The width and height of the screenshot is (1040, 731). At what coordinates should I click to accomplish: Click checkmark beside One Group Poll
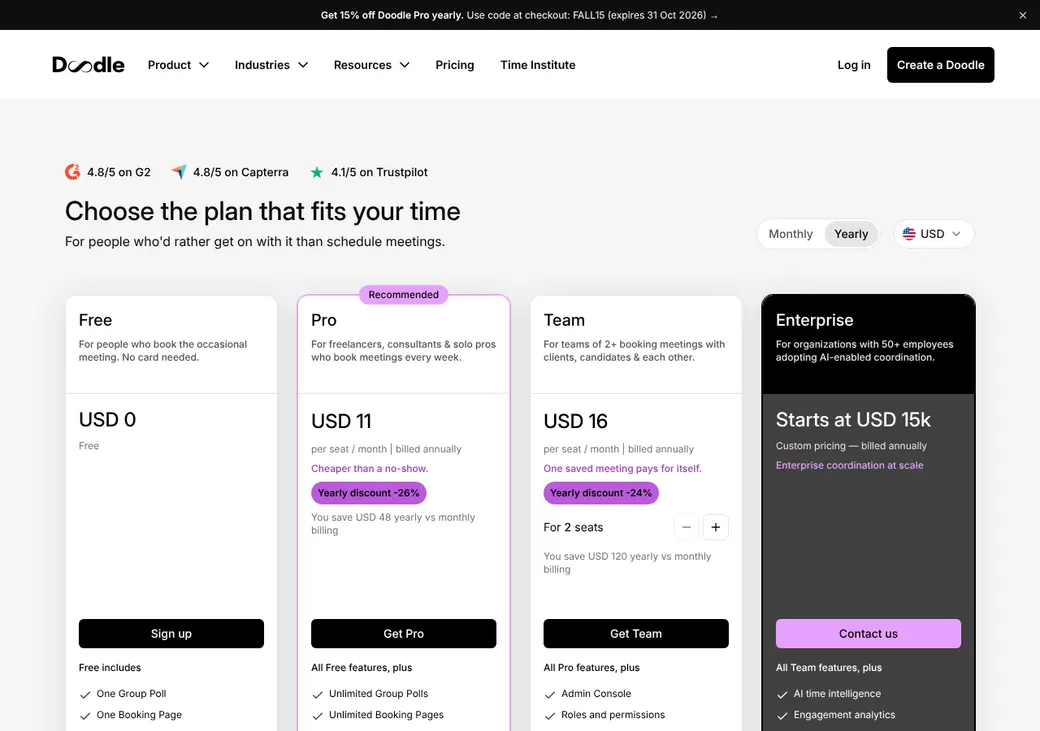(x=85, y=695)
